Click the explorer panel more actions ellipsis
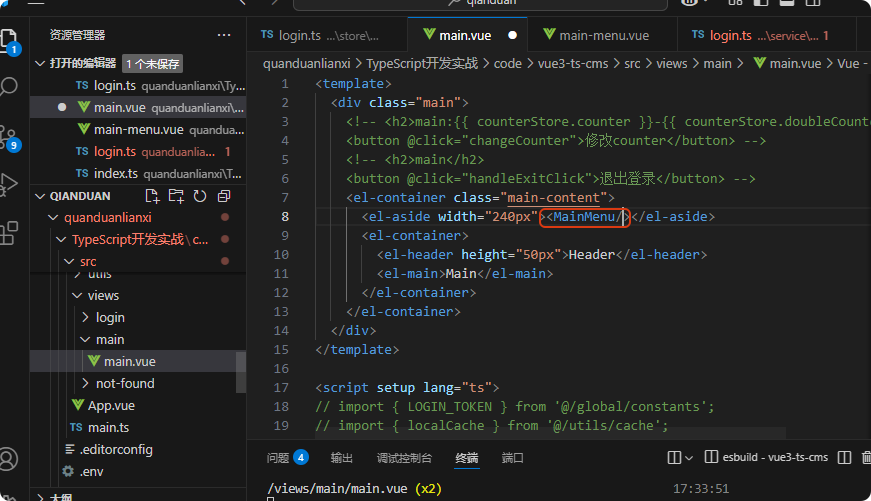The height and width of the screenshot is (501, 871). 224,35
